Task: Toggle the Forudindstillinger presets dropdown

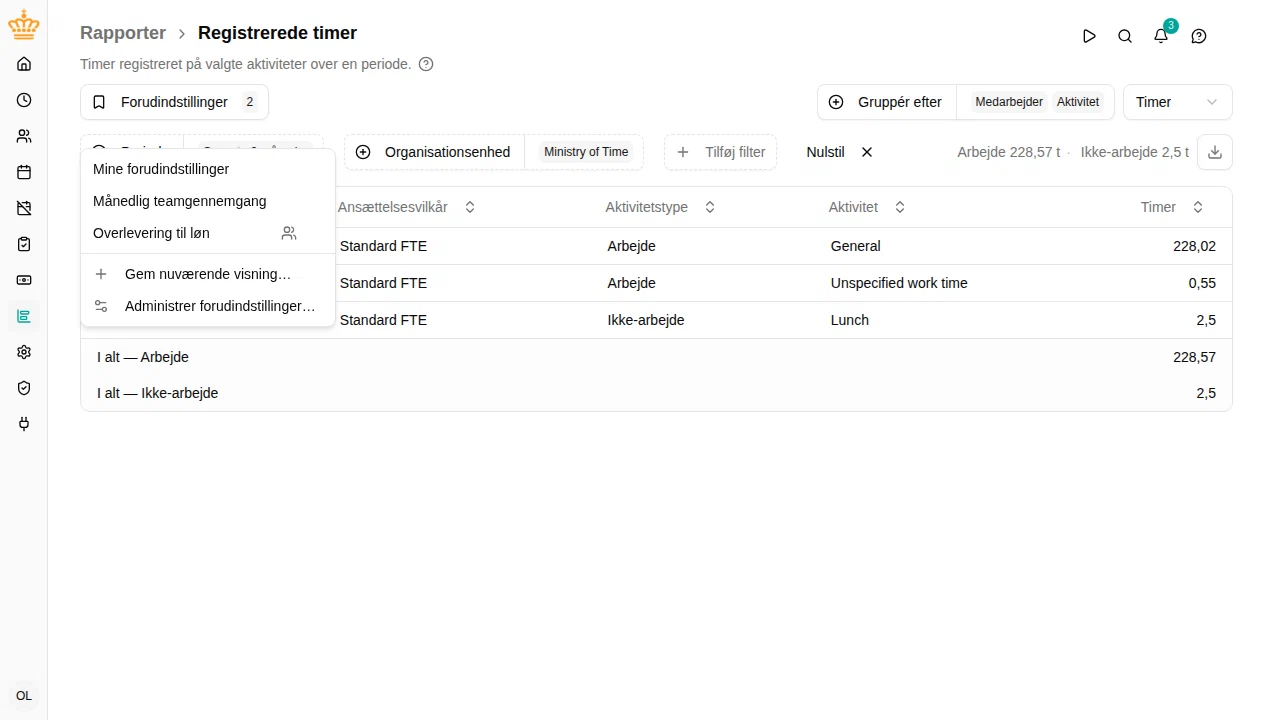Action: 174,102
